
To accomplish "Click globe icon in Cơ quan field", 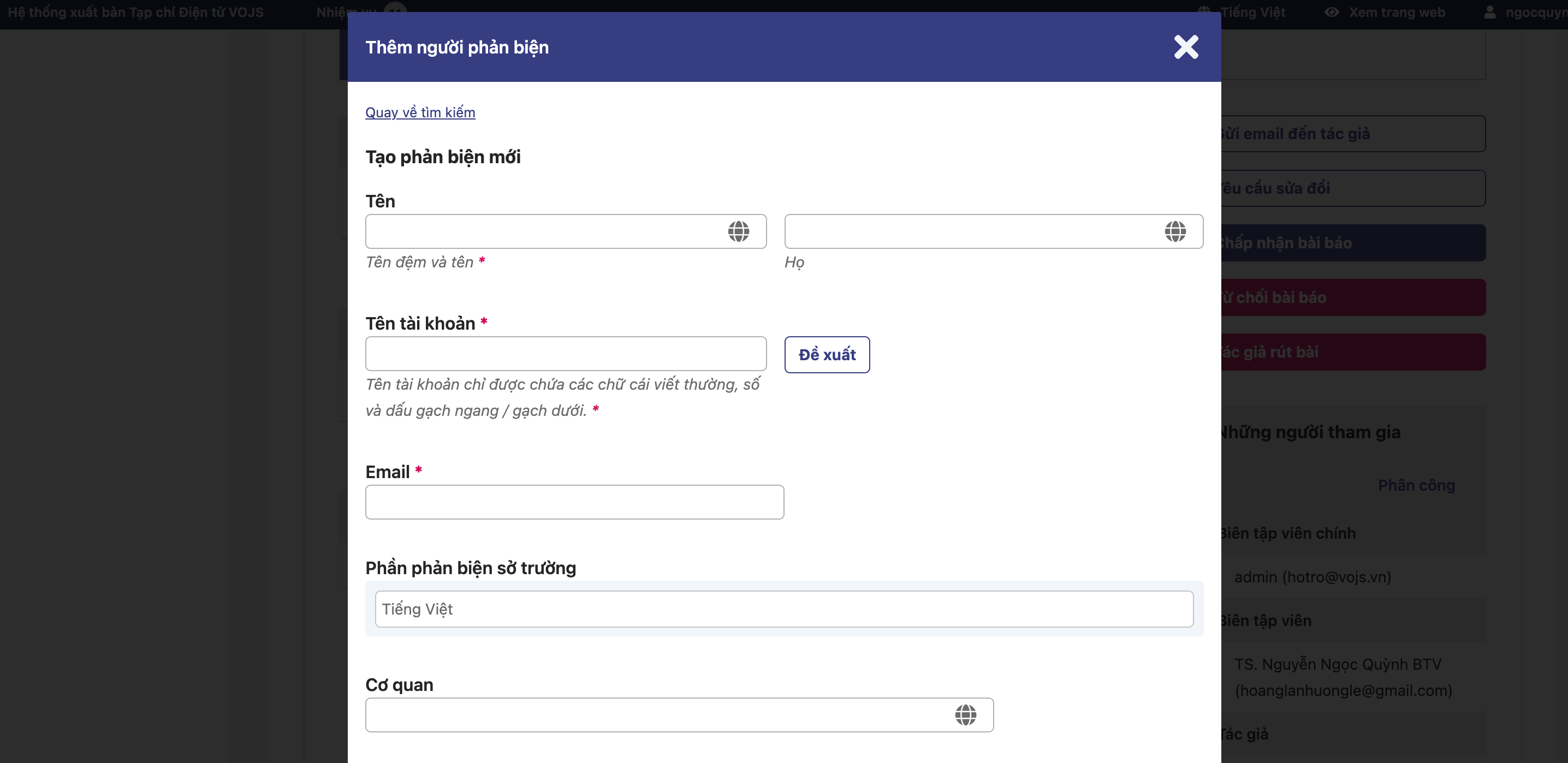I will (x=965, y=715).
